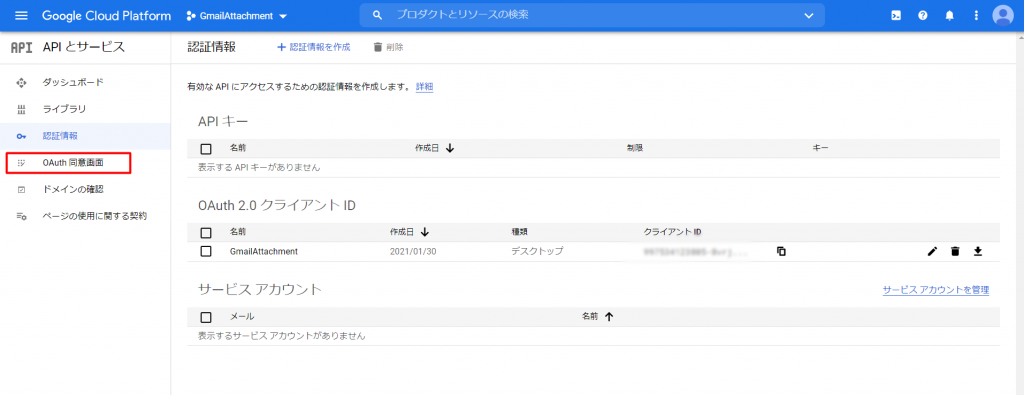Click the メール column header
This screenshot has width=1024, height=395.
(242, 317)
